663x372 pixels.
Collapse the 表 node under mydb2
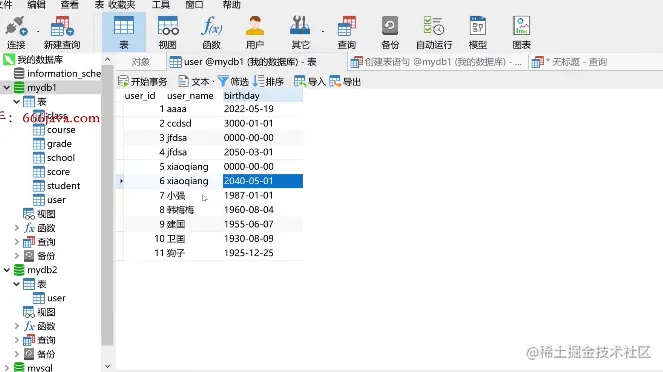(x=16, y=284)
